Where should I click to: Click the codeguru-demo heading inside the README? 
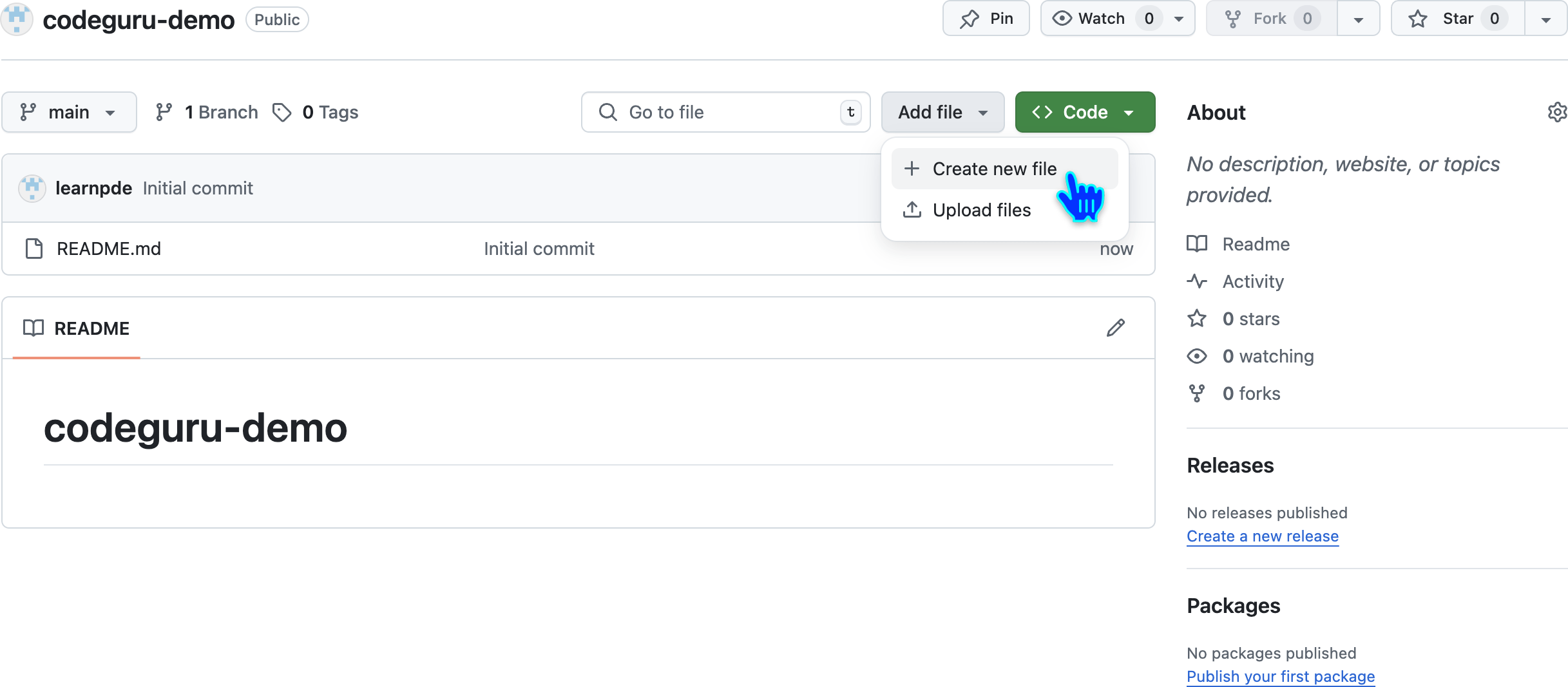[195, 428]
